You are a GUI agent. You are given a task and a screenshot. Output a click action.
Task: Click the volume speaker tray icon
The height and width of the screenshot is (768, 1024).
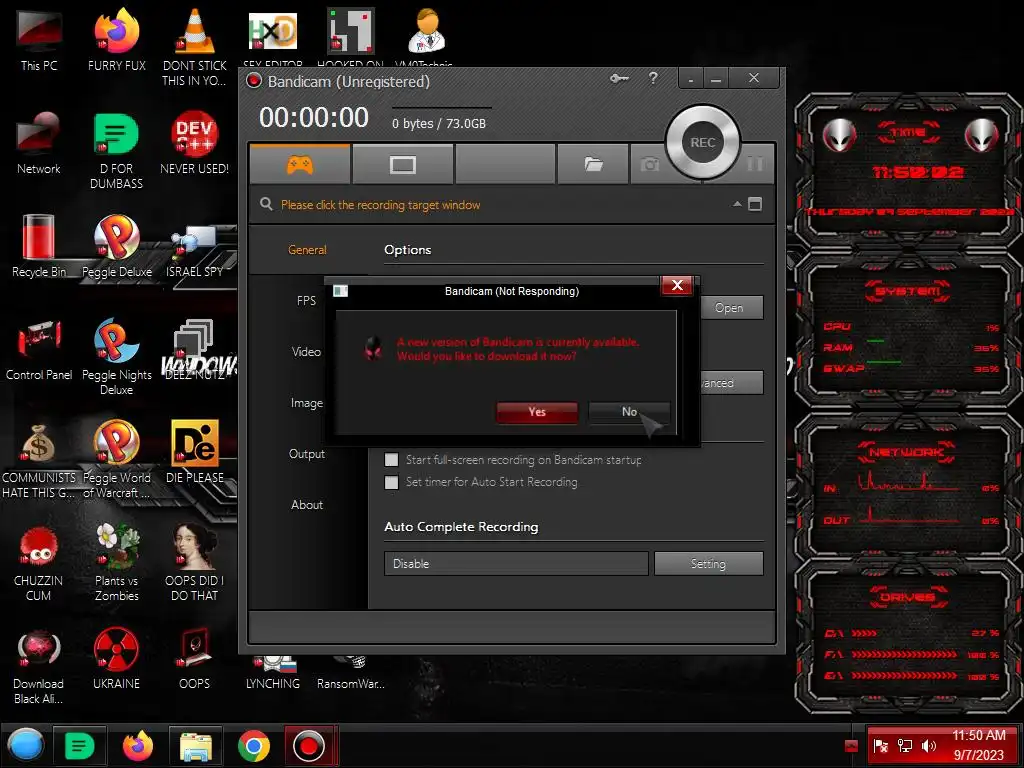click(928, 746)
